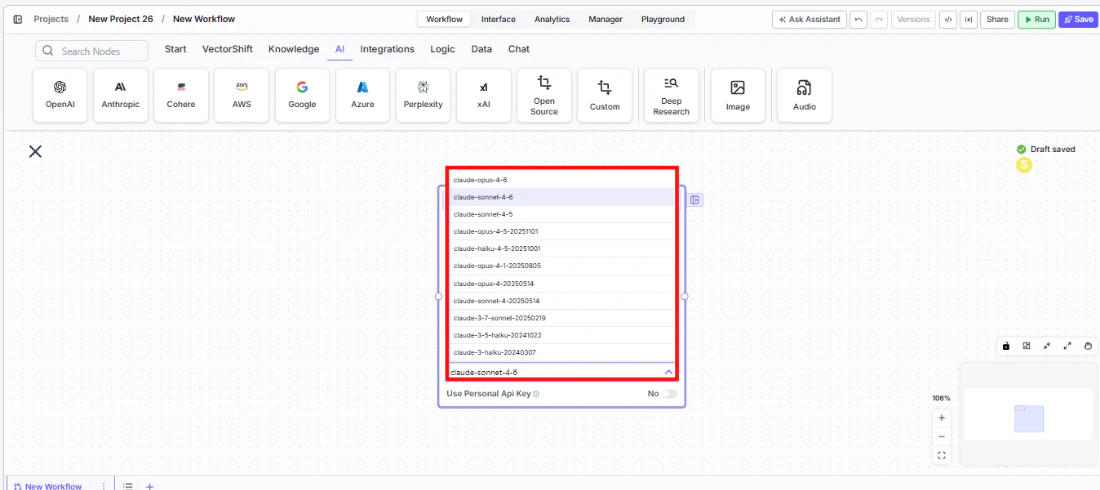
Task: Zoom in with the plus button
Action: [x=941, y=418]
